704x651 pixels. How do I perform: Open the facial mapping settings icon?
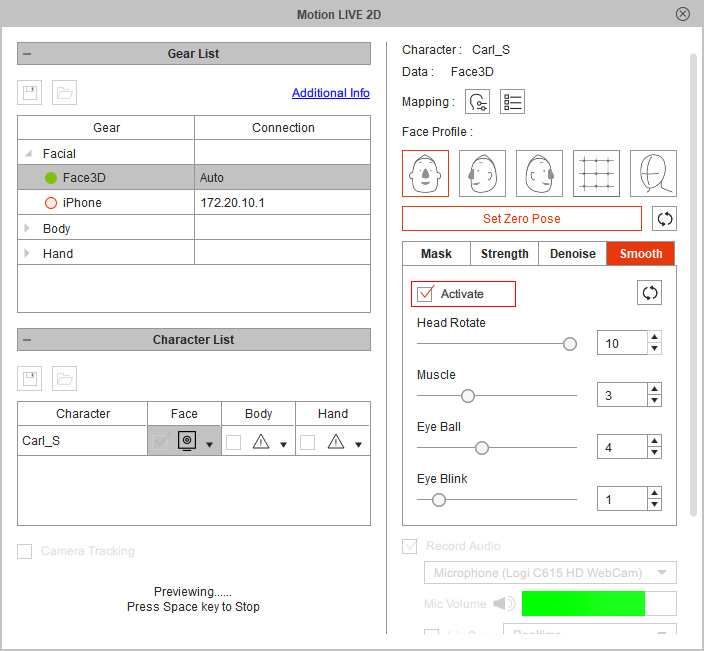pyautogui.click(x=477, y=102)
